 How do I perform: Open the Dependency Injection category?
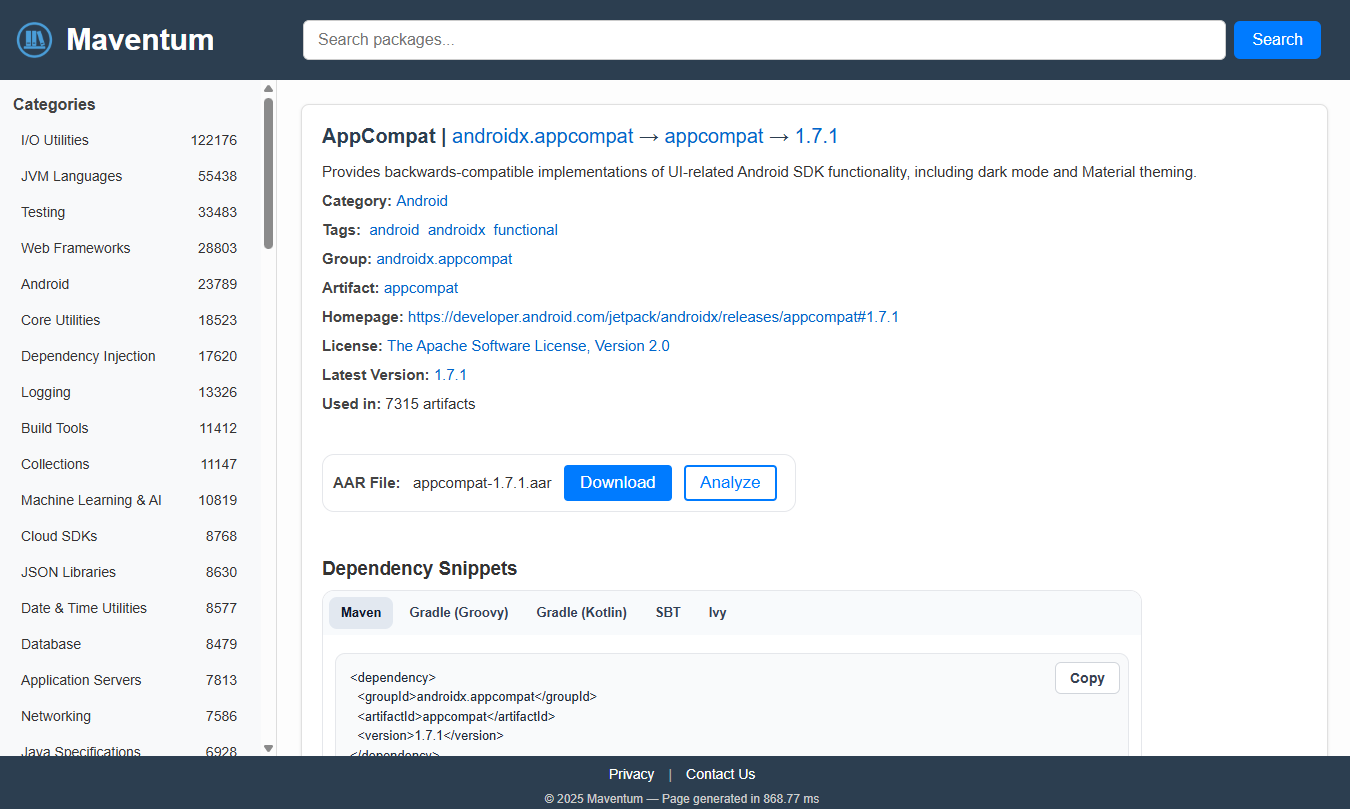pyautogui.click(x=129, y=356)
